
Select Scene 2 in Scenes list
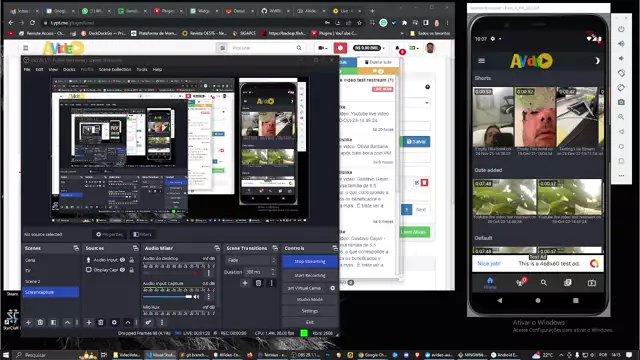(x=51, y=282)
